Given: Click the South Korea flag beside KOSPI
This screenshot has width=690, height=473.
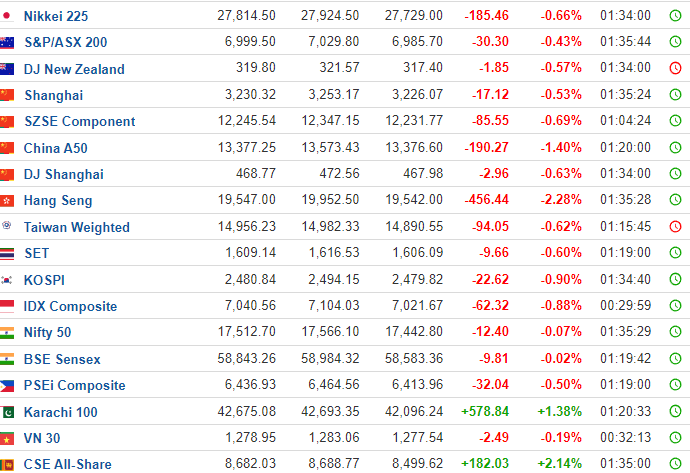Looking at the screenshot, I should point(7,280).
